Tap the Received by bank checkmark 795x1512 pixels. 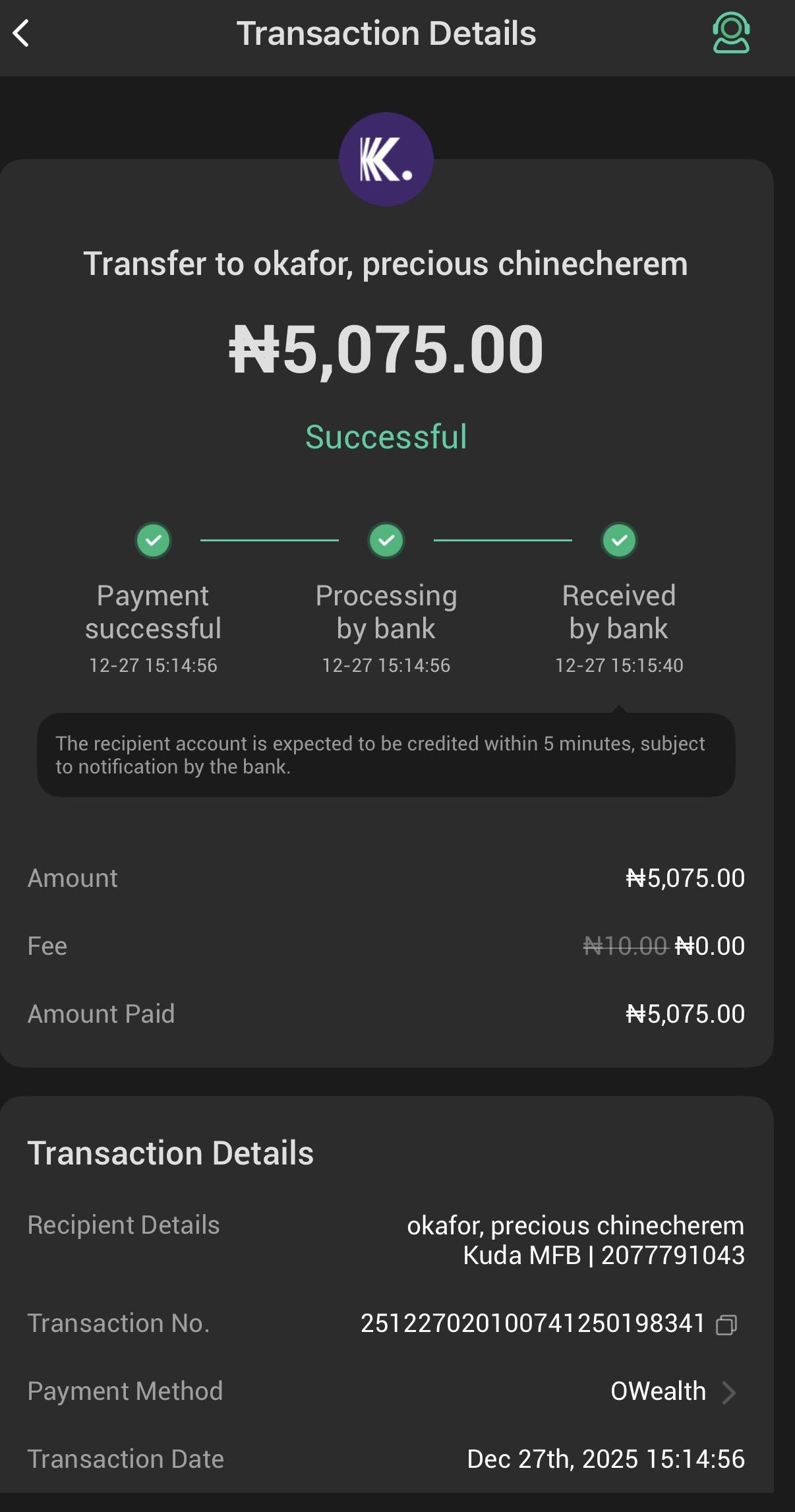pos(619,541)
